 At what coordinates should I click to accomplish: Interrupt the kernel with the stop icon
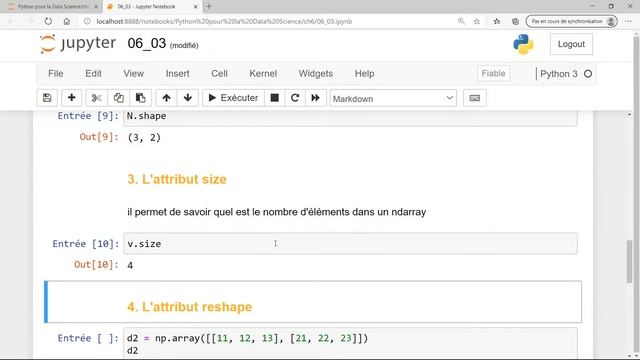[x=275, y=98]
